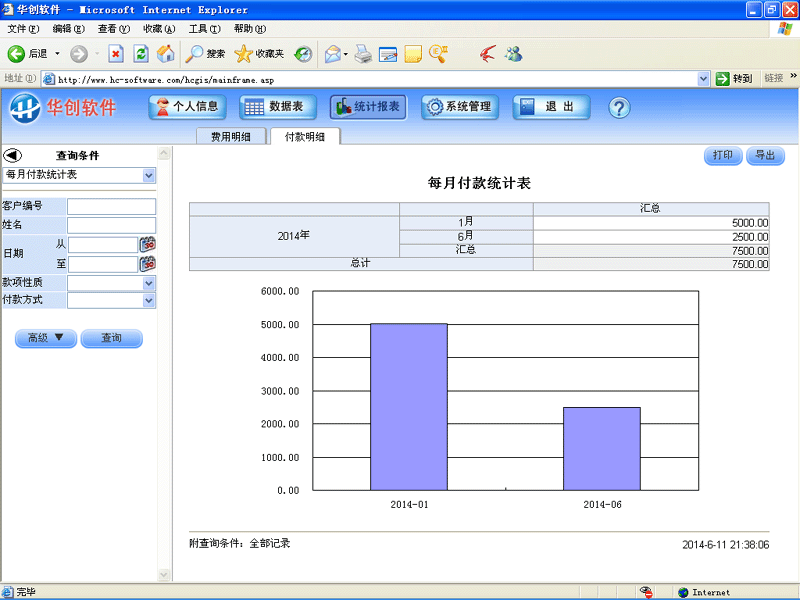
Task: Open 个人信息 personal info section
Action: click(187, 107)
